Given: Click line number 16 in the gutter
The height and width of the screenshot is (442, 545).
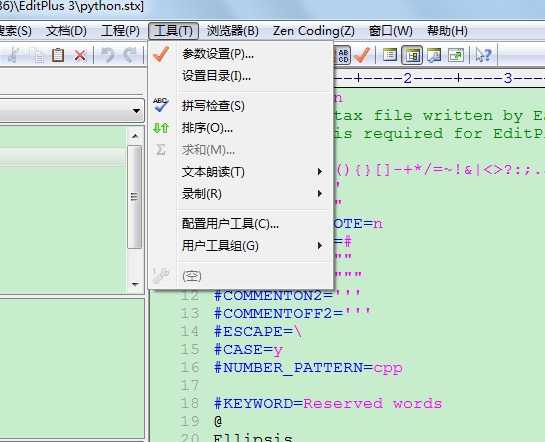Looking at the screenshot, I should 190,367.
